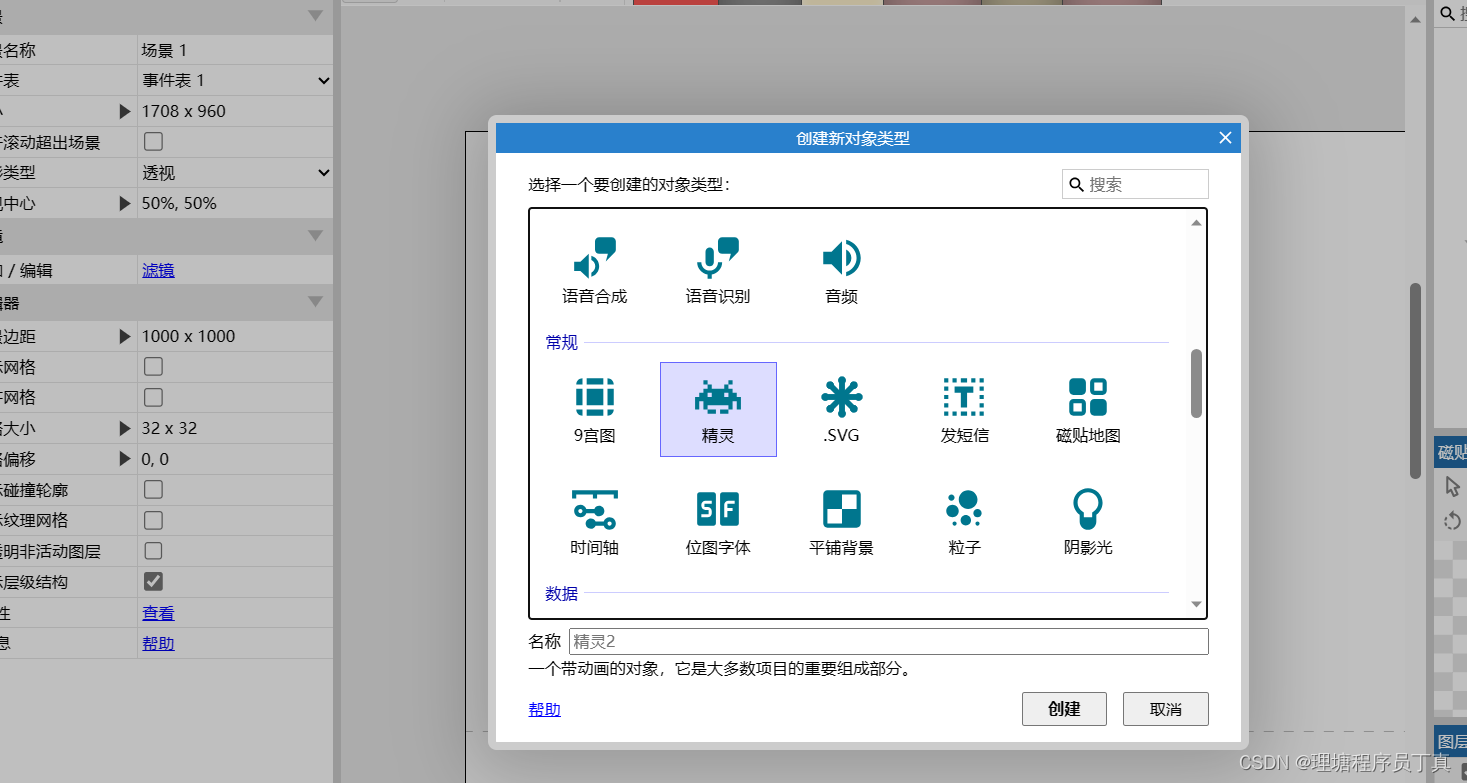This screenshot has height=783, width=1467.
Task: Select the 位图字体 bitmap font object
Action: [717, 520]
